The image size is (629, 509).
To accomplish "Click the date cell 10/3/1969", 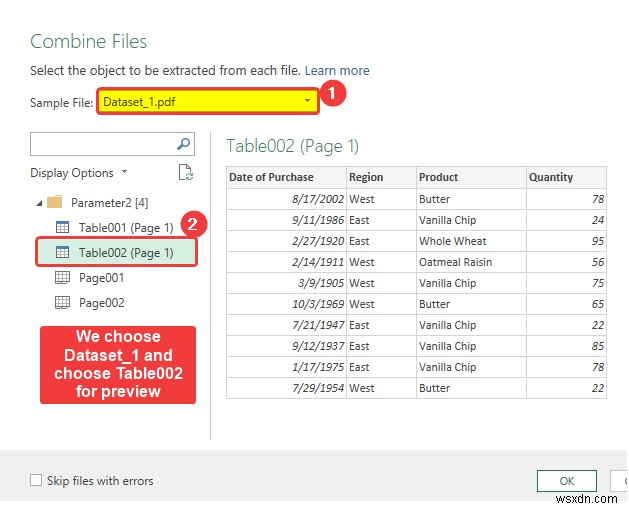I will pyautogui.click(x=286, y=304).
